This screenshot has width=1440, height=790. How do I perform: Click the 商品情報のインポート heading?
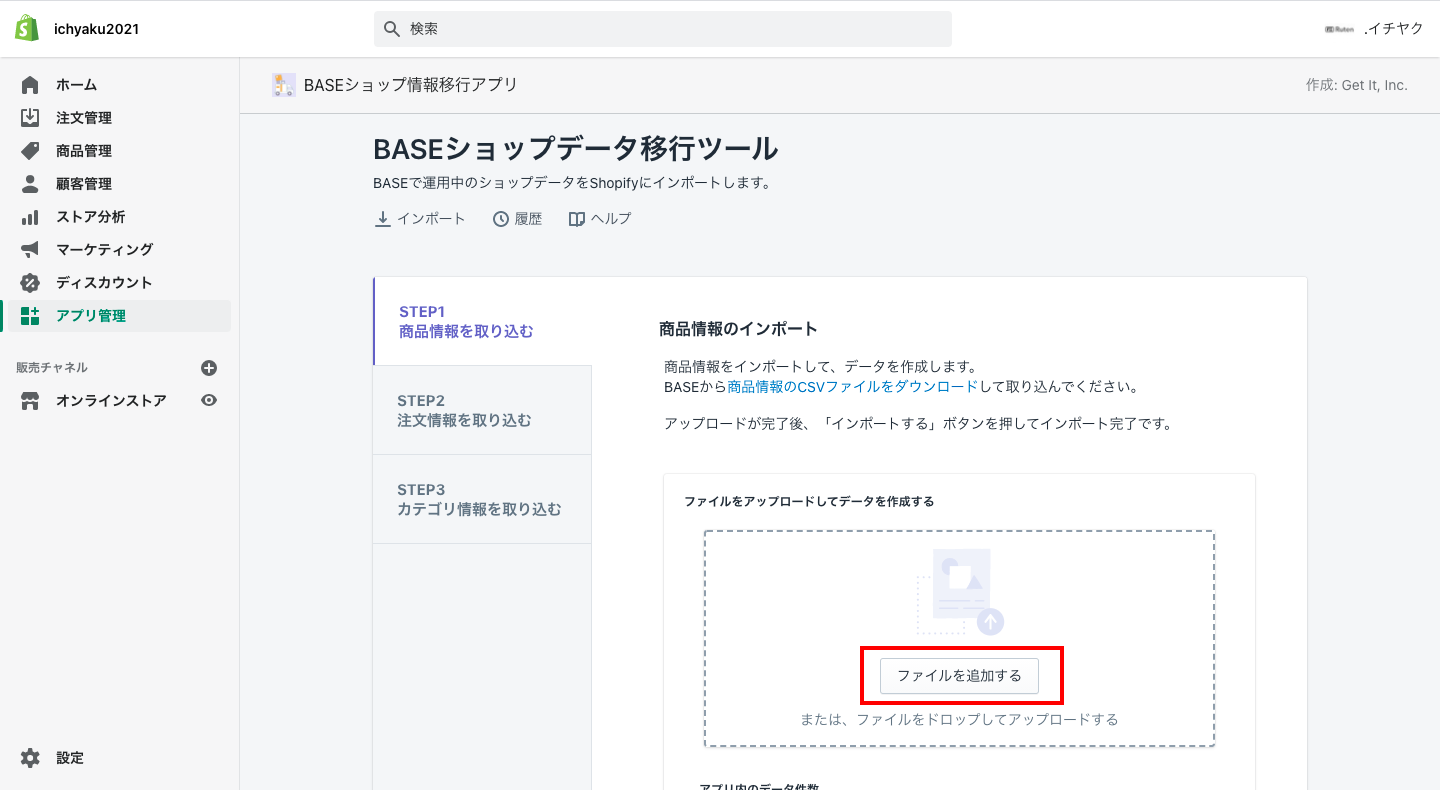[x=739, y=328]
